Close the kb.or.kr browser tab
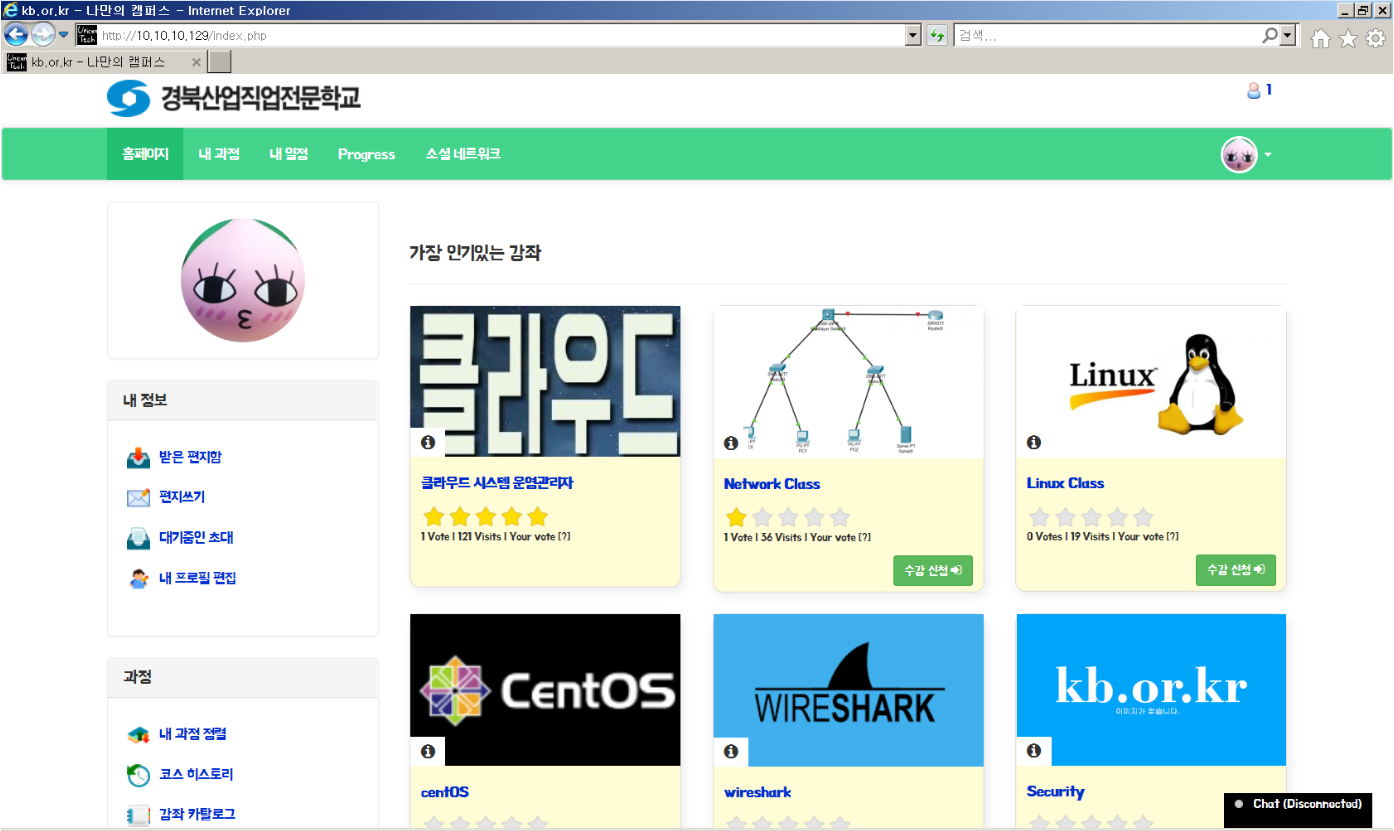1394x831 pixels. coord(196,62)
